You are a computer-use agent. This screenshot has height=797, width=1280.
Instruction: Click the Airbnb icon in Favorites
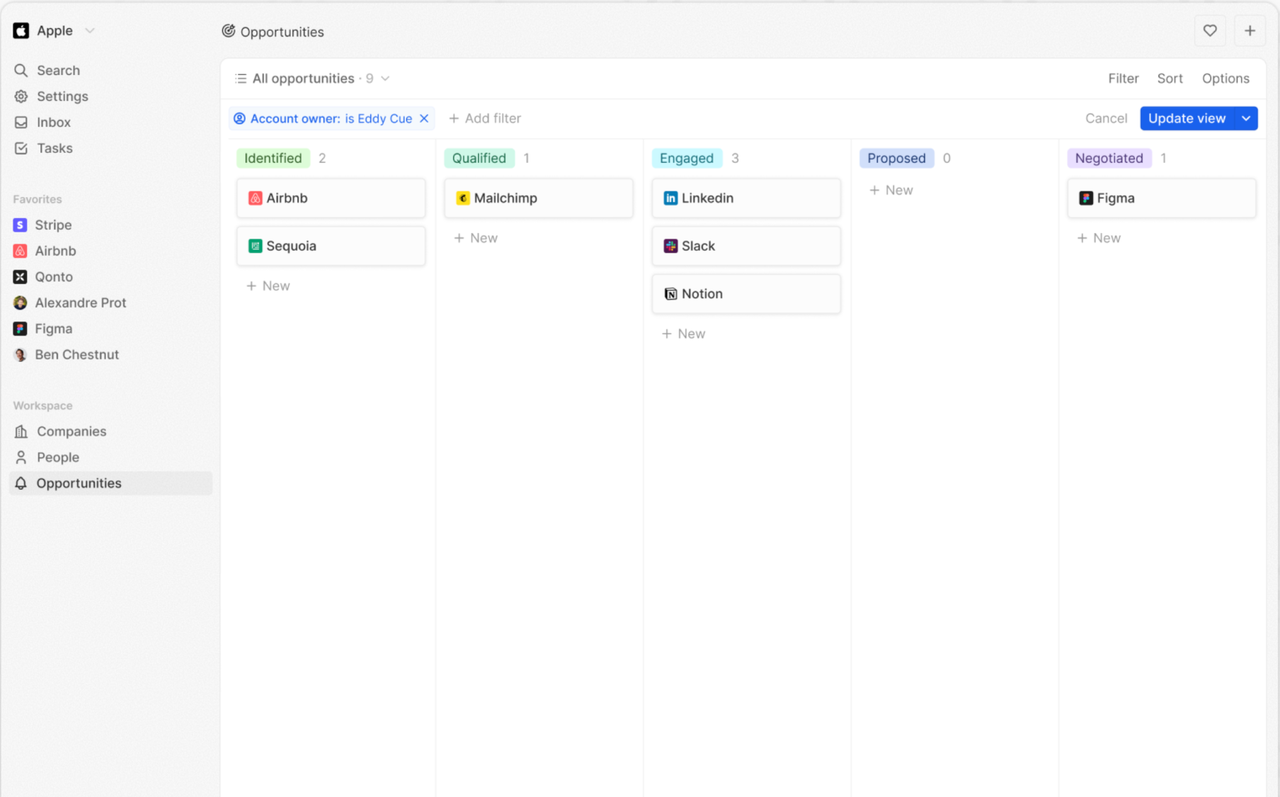click(20, 251)
